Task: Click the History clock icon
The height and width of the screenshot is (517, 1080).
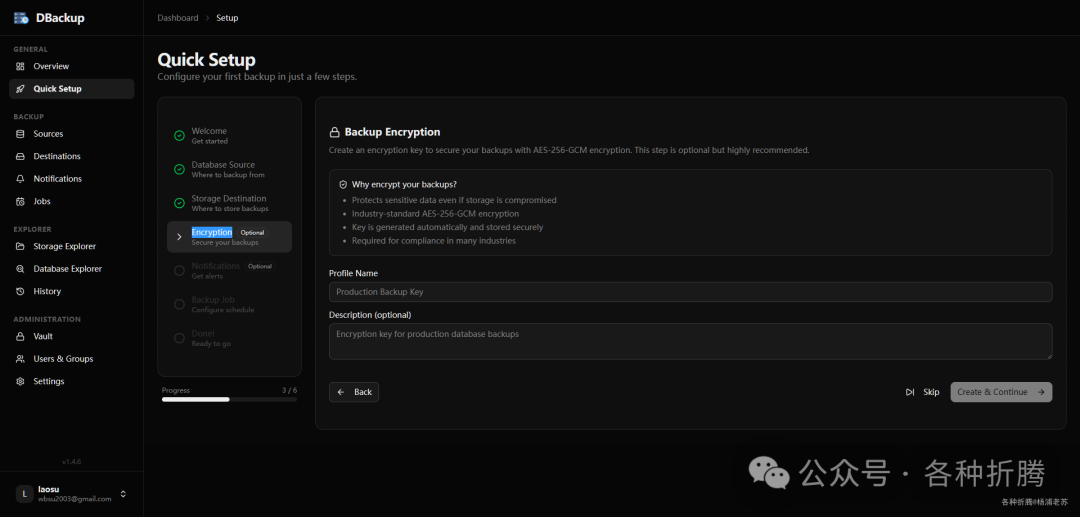Action: [x=20, y=291]
